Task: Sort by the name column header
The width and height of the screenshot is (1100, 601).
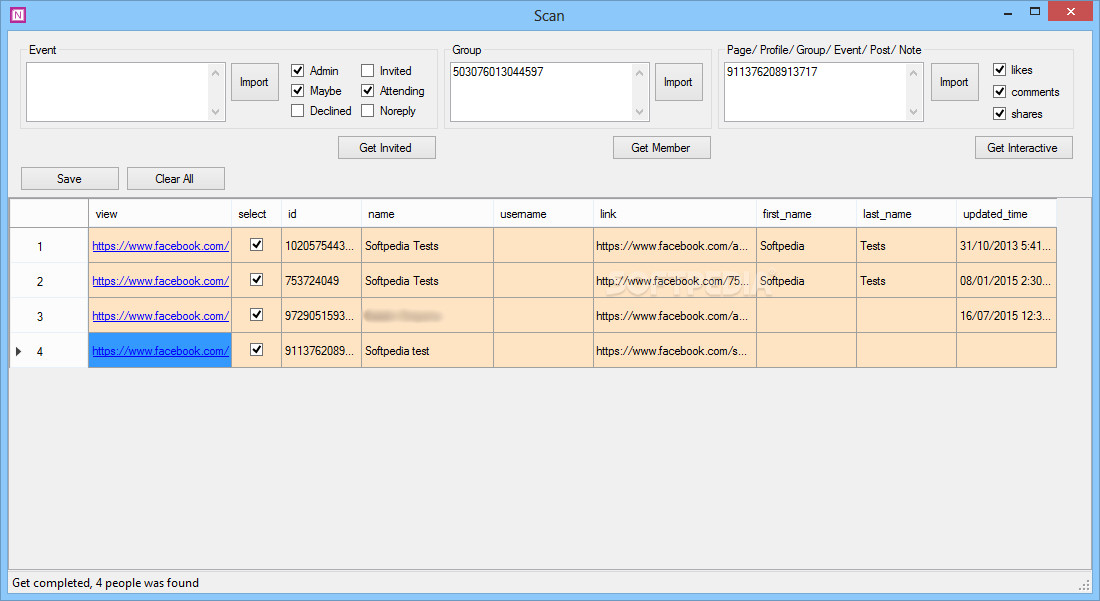Action: pyautogui.click(x=427, y=214)
